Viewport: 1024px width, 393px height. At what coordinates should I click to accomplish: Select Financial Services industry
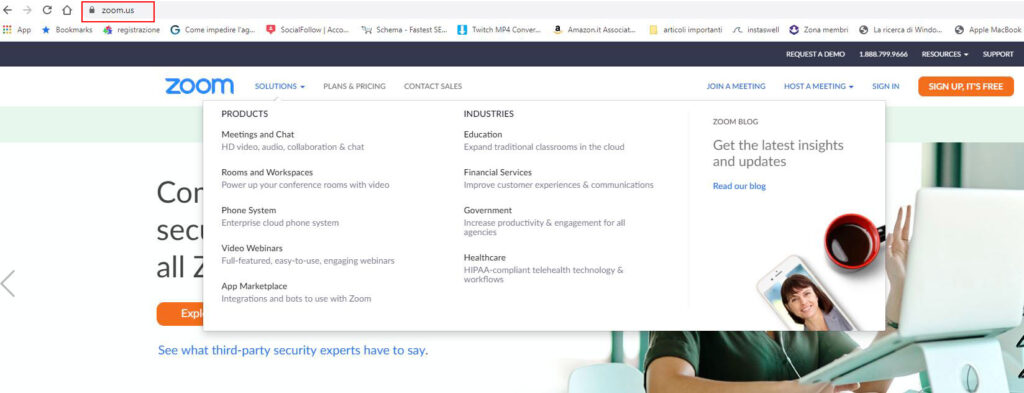tap(498, 172)
